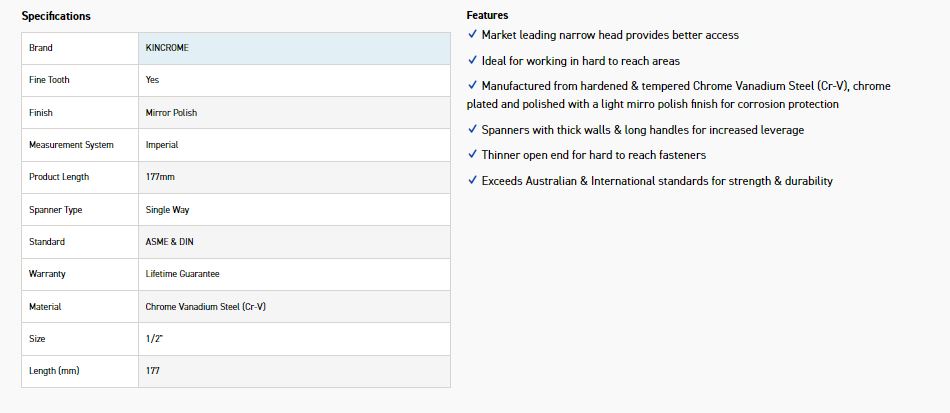
Task: Select the 1/2" size value
Action: point(154,339)
